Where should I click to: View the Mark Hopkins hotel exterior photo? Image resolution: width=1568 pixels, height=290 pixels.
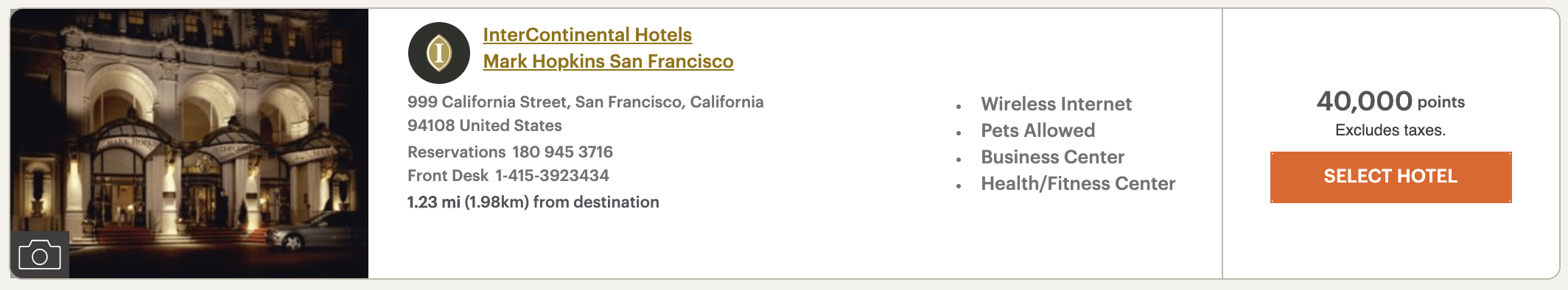(x=189, y=144)
